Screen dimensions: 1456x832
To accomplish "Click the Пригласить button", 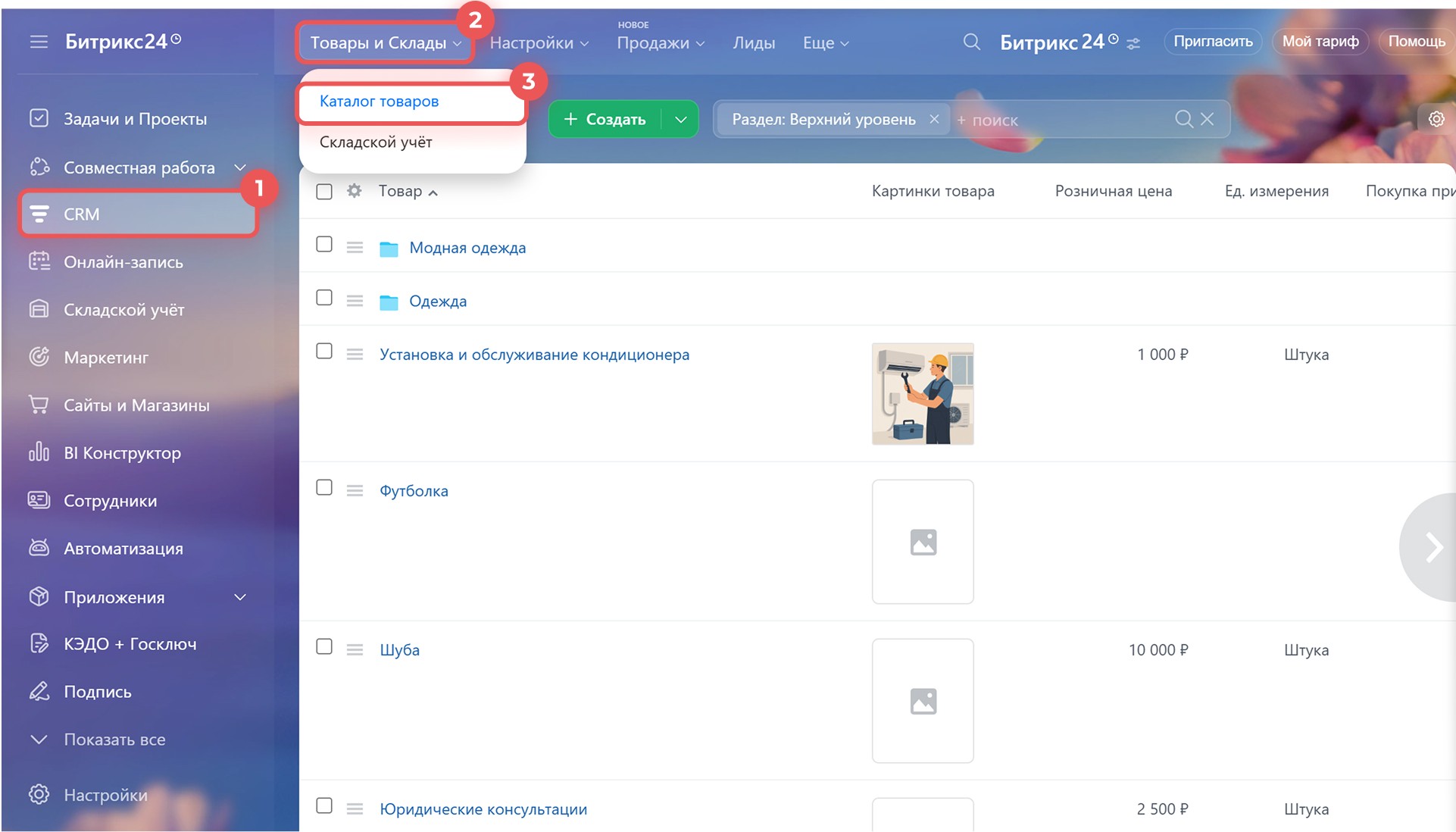I will (x=1213, y=42).
